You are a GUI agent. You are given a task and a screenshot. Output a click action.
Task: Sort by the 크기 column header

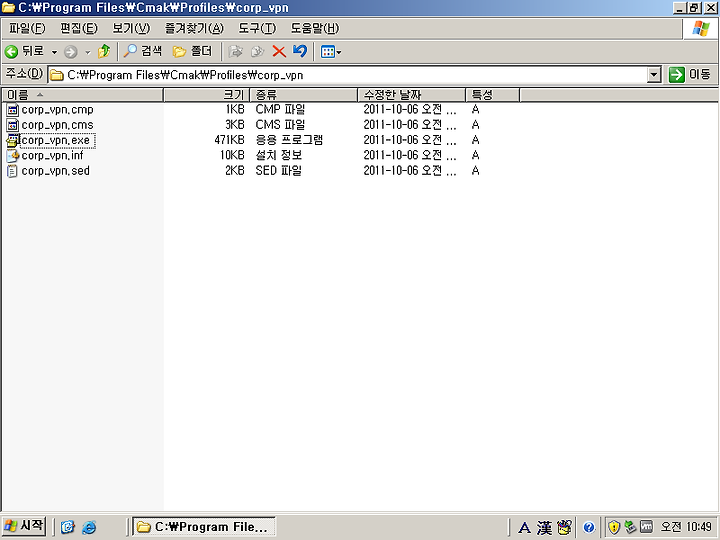(206, 95)
